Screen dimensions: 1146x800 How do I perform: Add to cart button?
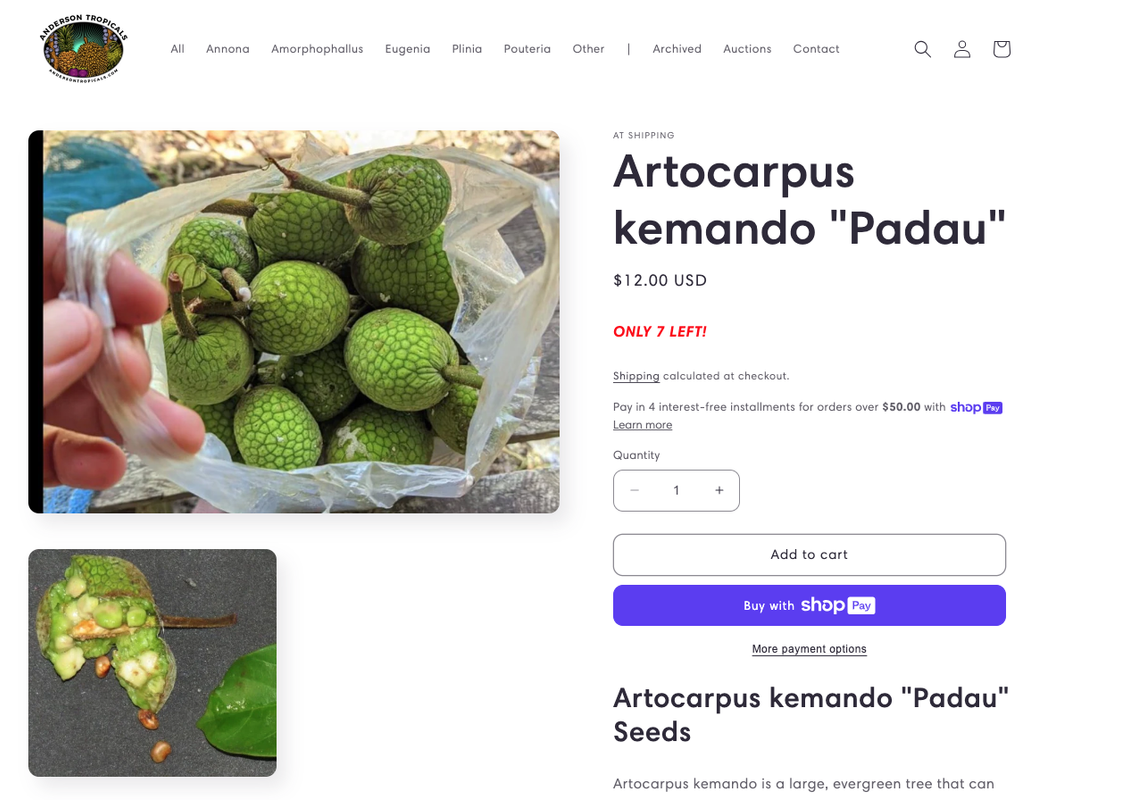coord(809,555)
